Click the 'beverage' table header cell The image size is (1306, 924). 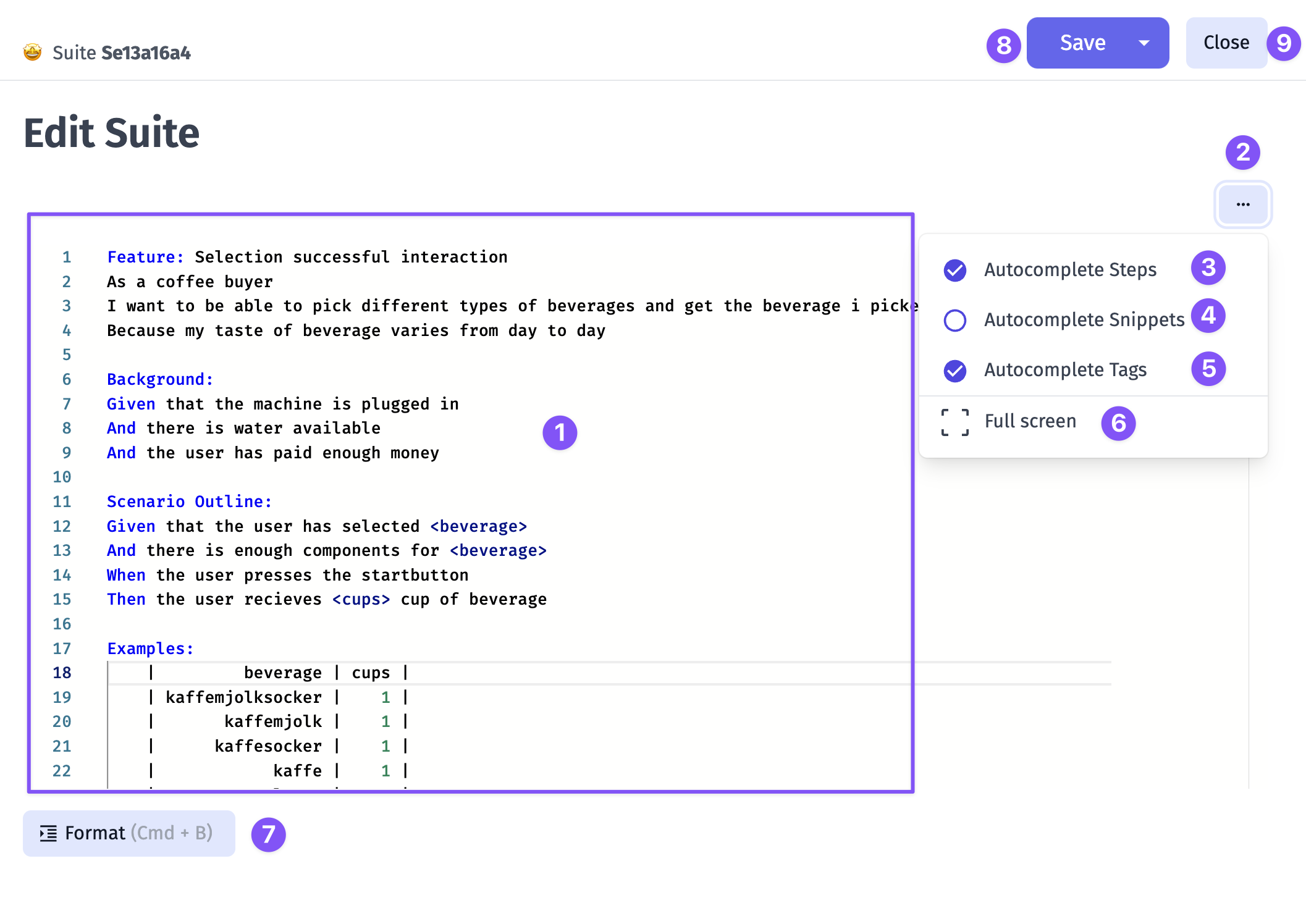pyautogui.click(x=283, y=673)
